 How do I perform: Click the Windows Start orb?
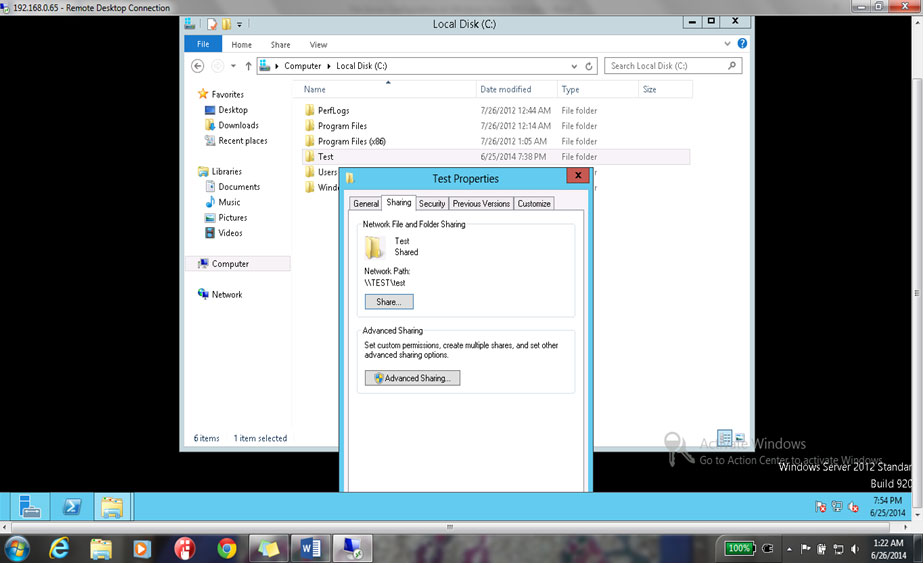coord(16,549)
